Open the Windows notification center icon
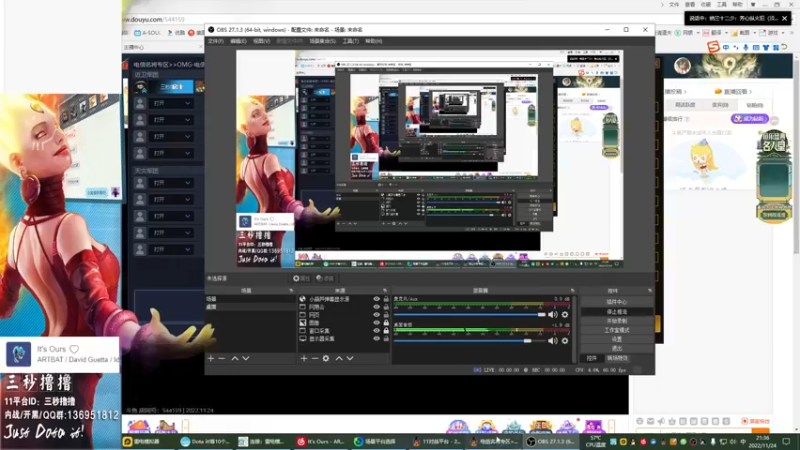Viewport: 800px width, 450px height. 786,442
